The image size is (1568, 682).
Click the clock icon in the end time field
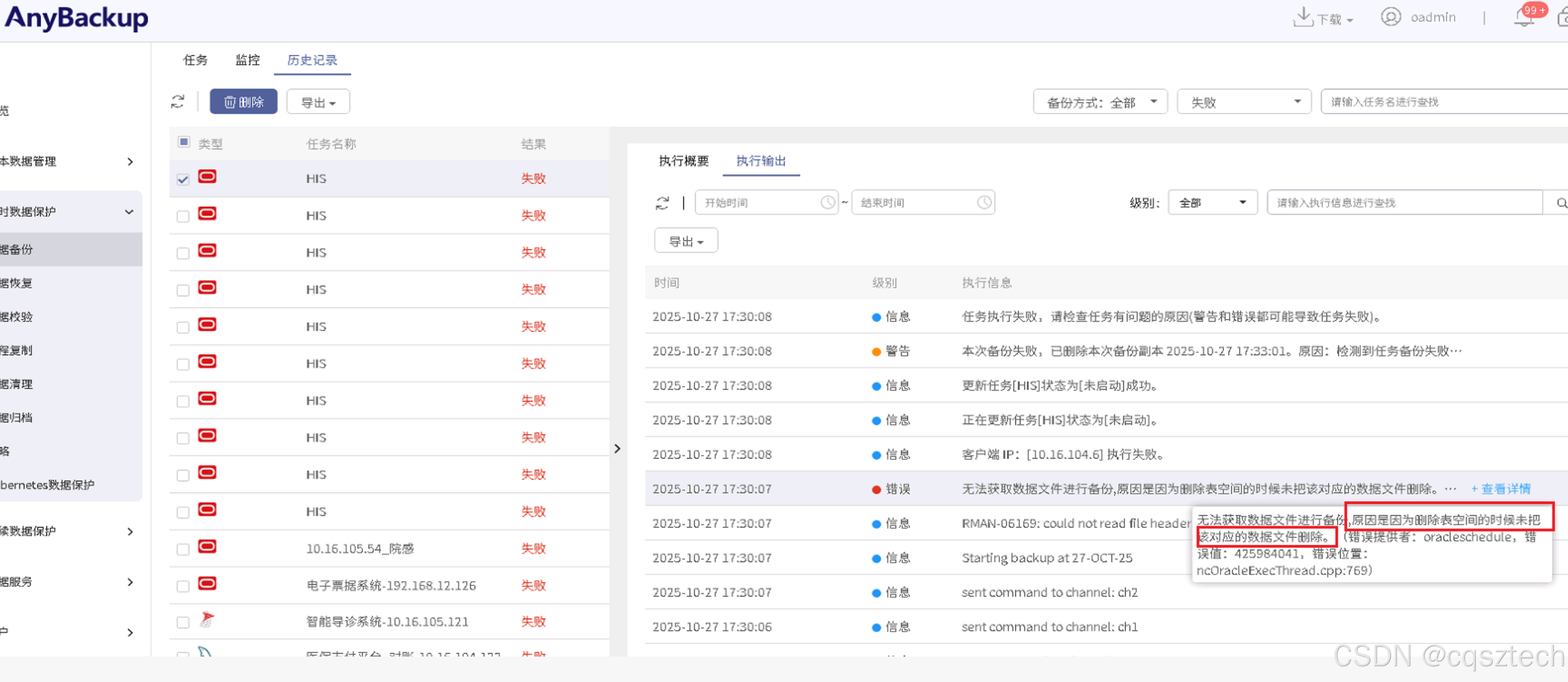[984, 202]
